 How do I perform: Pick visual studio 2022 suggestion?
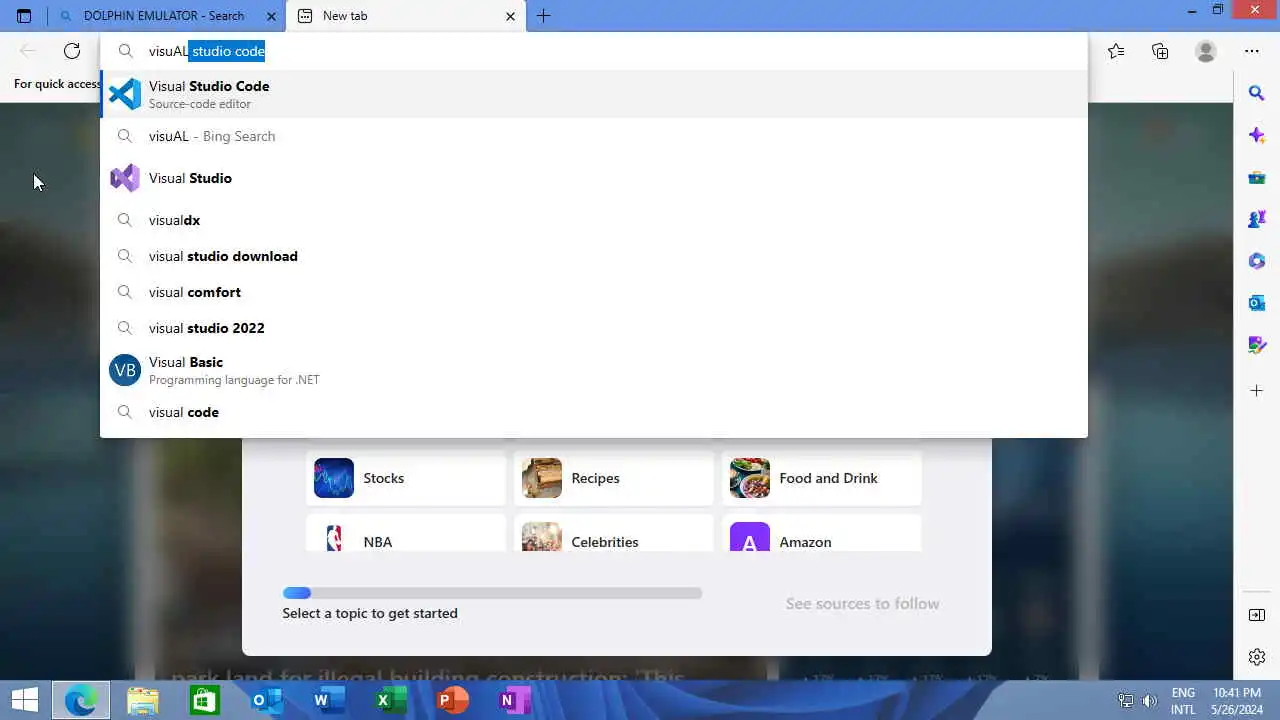click(594, 328)
